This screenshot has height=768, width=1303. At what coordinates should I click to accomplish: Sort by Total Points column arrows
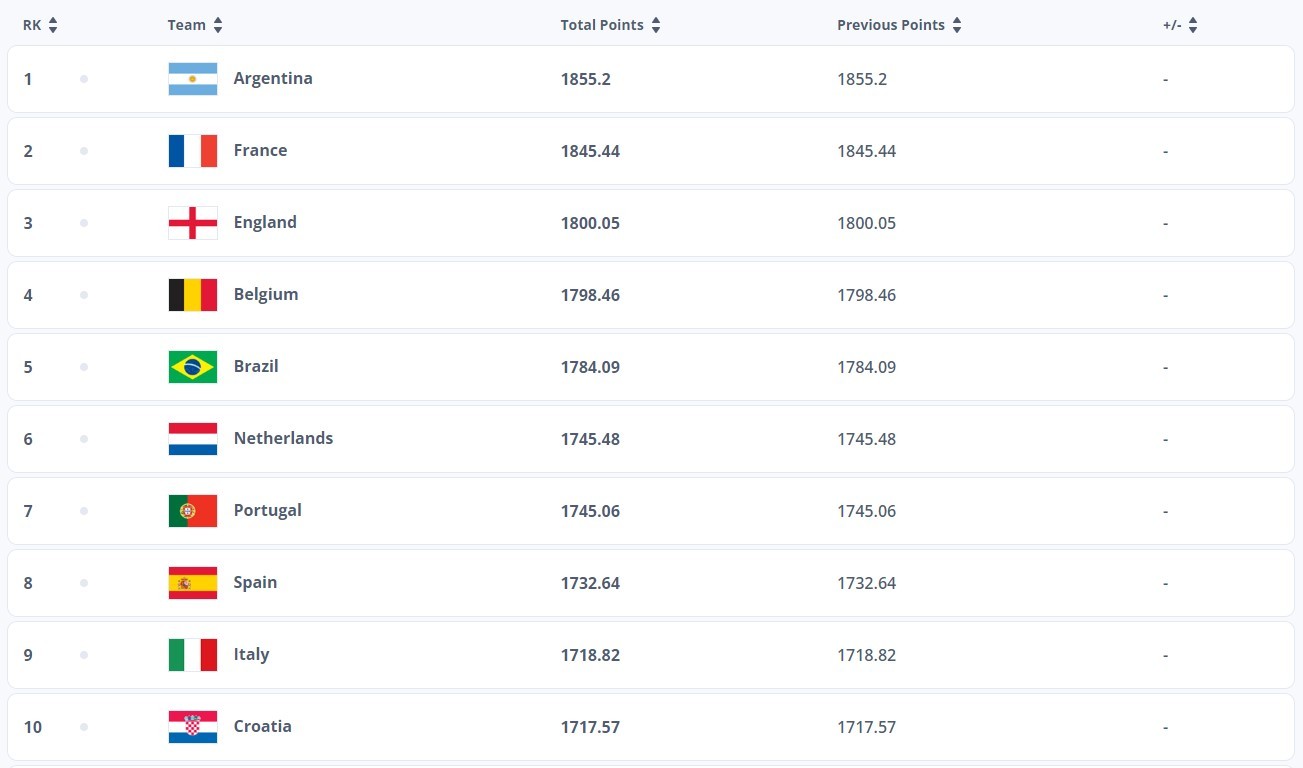point(656,26)
